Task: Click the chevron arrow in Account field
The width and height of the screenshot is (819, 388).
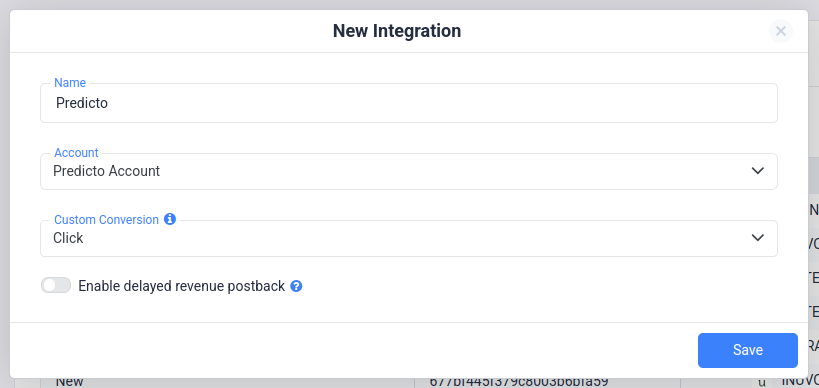Action: coord(757,171)
